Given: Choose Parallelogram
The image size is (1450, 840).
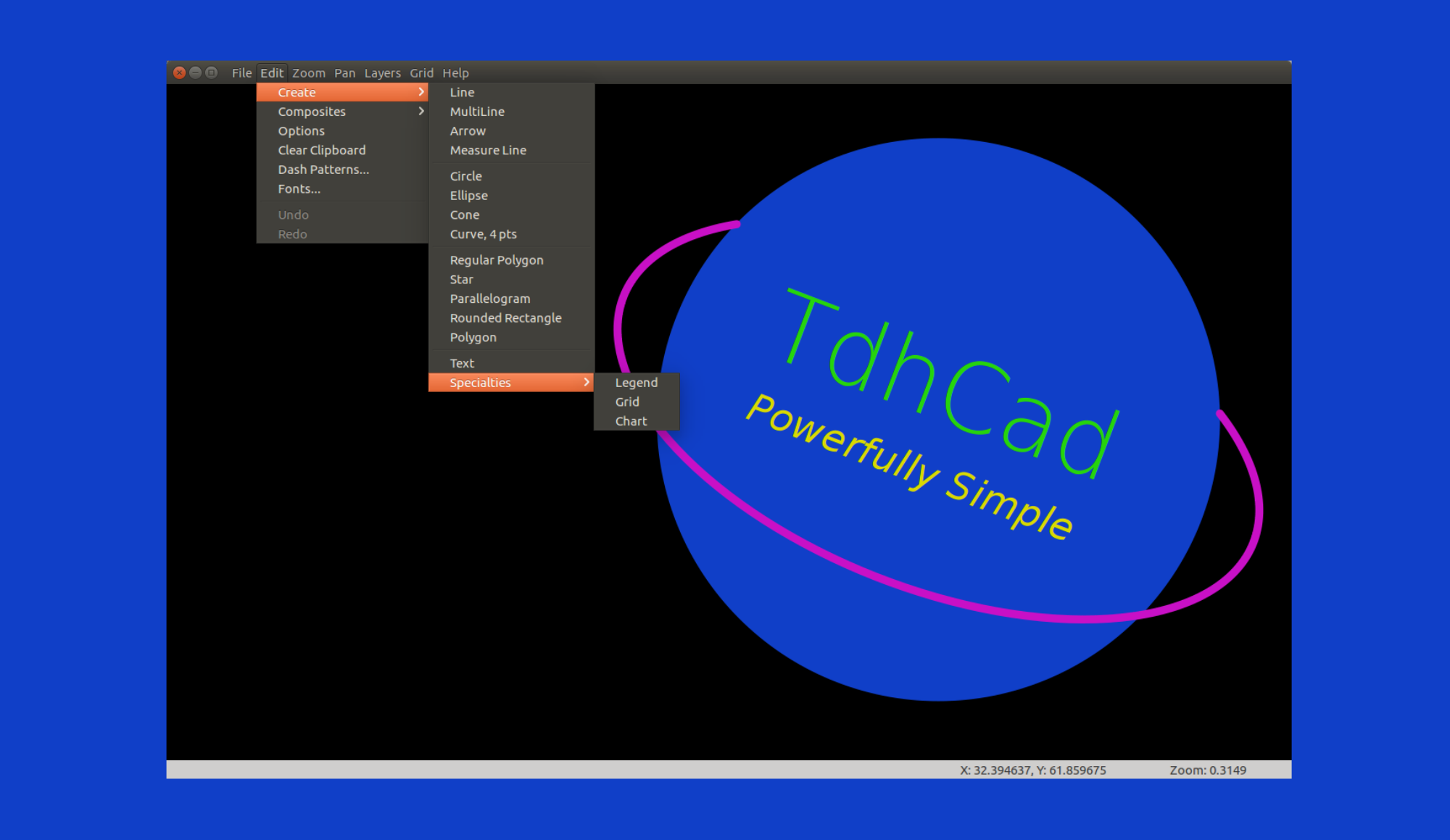Looking at the screenshot, I should point(512,299).
